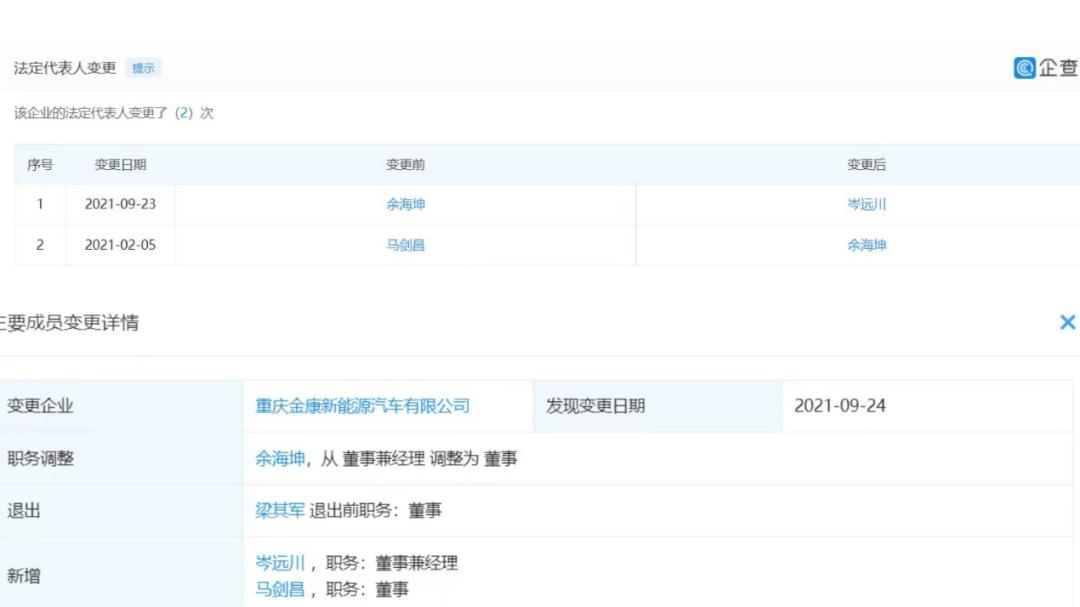The width and height of the screenshot is (1080, 607).
Task: Click the 2021-09-24 发现变更日期 value
Action: (840, 406)
